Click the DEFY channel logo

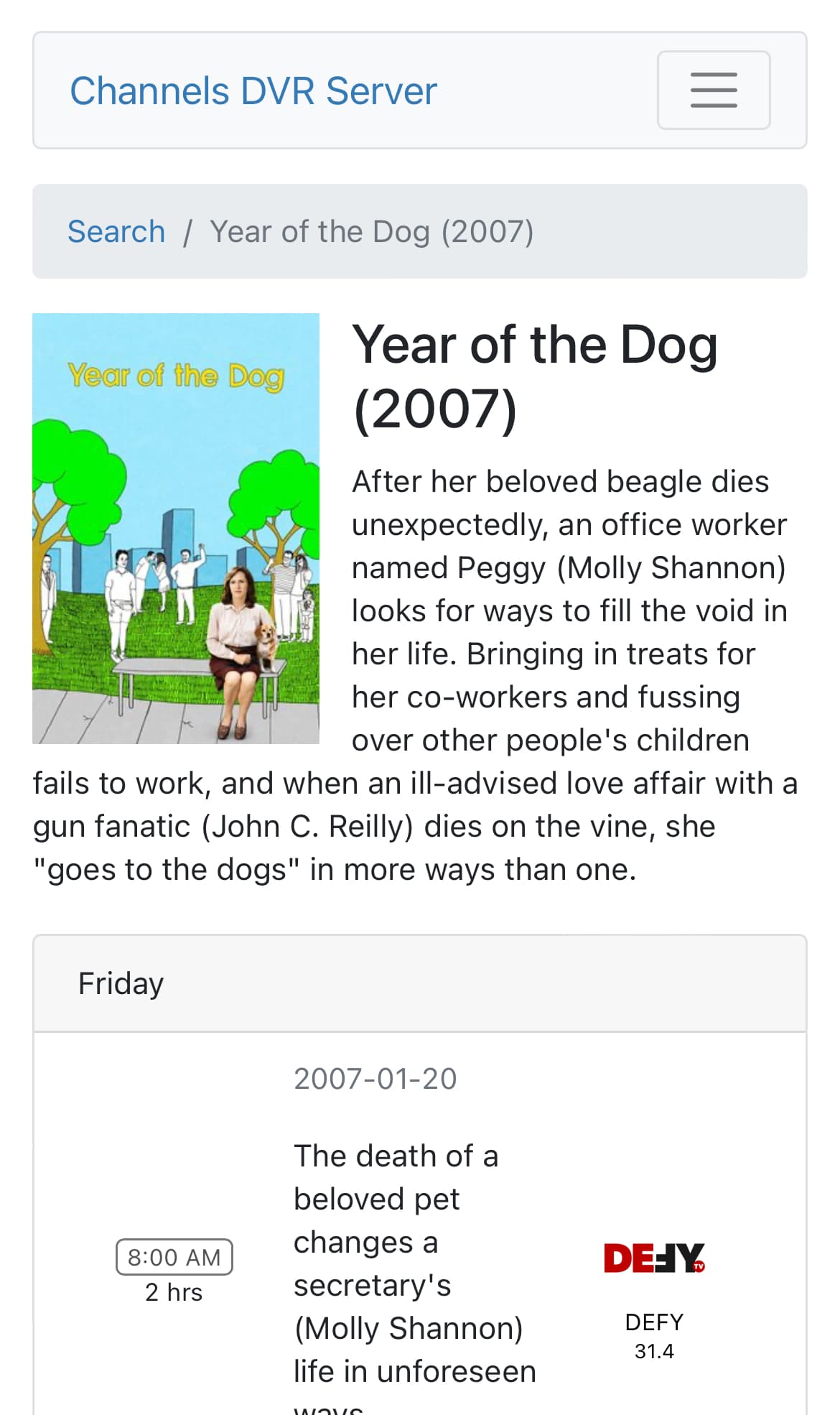654,1258
